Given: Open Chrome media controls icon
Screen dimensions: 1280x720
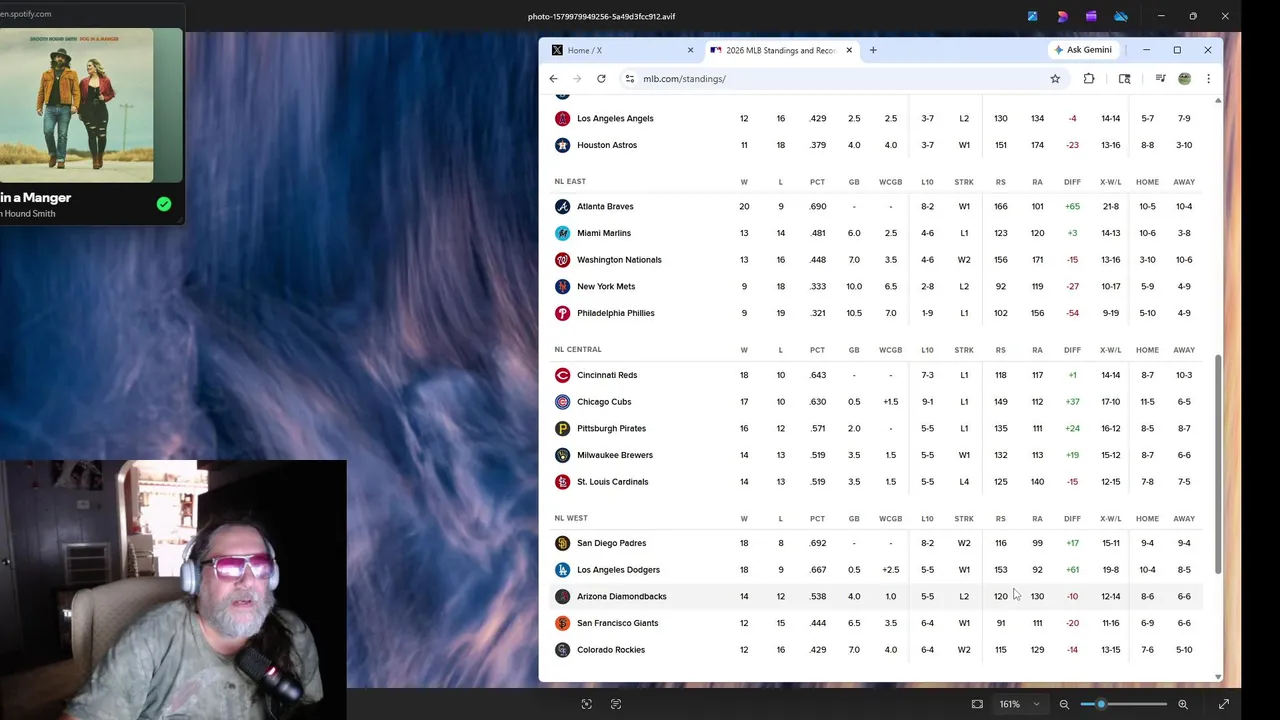Looking at the screenshot, I should tap(1160, 78).
